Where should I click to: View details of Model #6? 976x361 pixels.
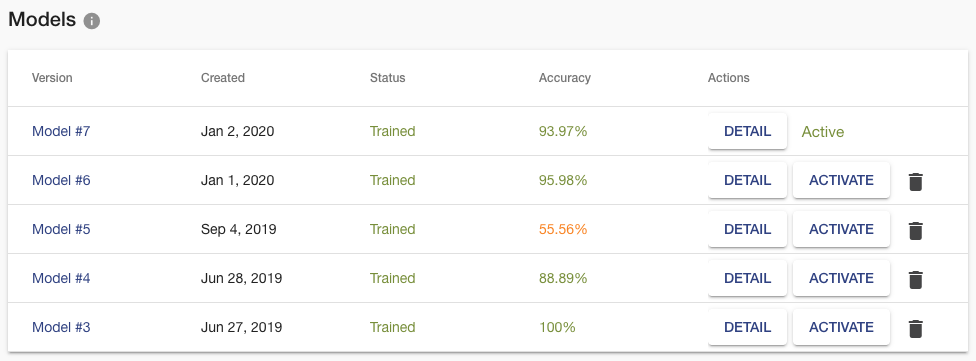pyautogui.click(x=748, y=180)
